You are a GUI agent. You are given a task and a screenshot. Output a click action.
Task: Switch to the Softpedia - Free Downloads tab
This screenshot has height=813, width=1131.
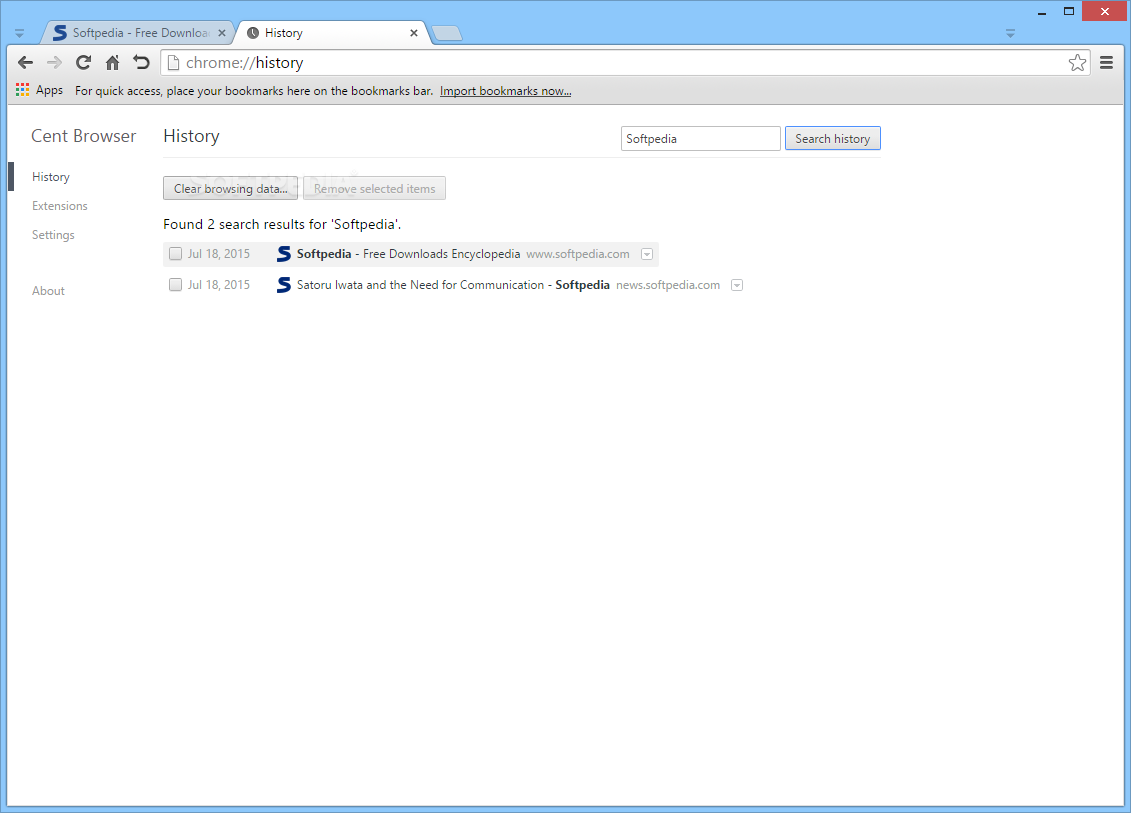click(x=139, y=33)
